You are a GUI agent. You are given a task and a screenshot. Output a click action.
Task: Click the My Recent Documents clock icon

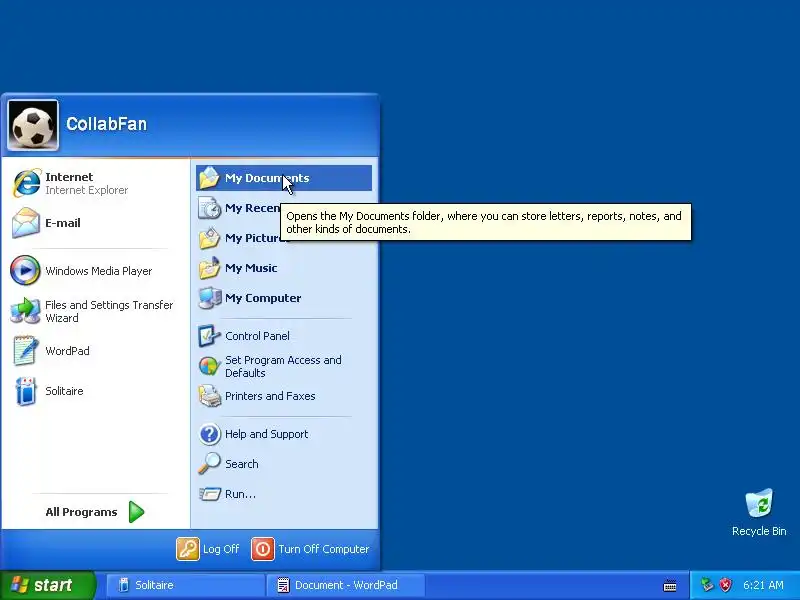[209, 208]
